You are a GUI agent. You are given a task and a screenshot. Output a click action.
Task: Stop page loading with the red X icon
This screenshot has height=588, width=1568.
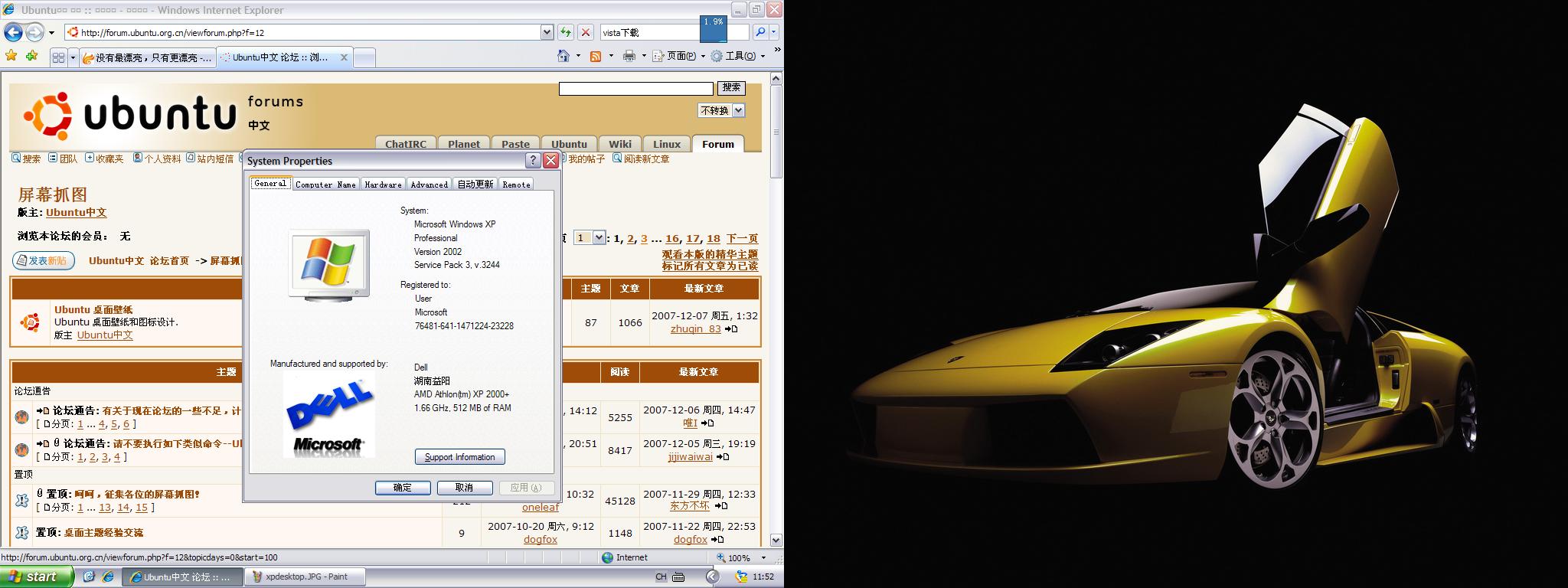[x=586, y=32]
